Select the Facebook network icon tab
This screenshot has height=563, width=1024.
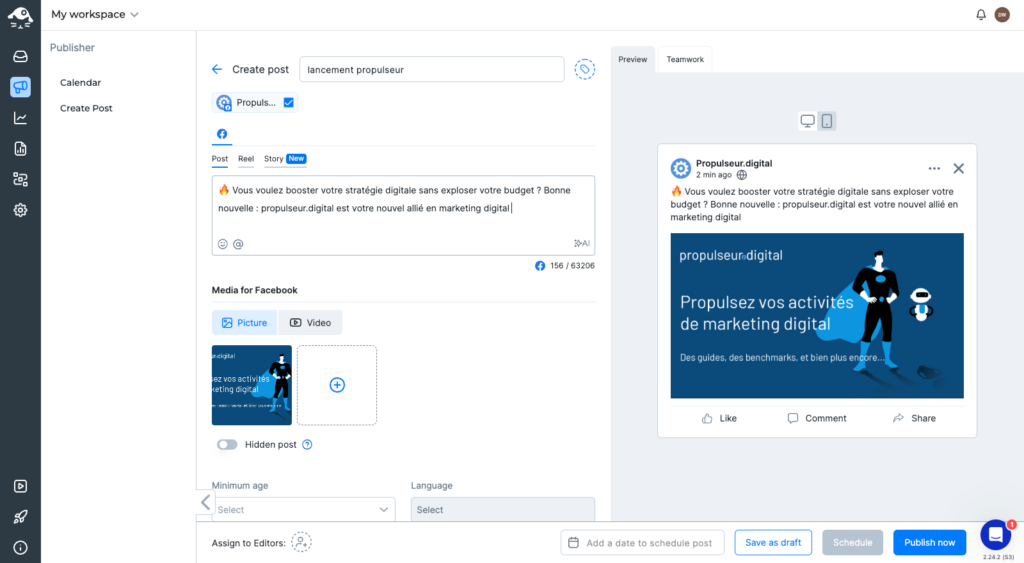tap(222, 134)
